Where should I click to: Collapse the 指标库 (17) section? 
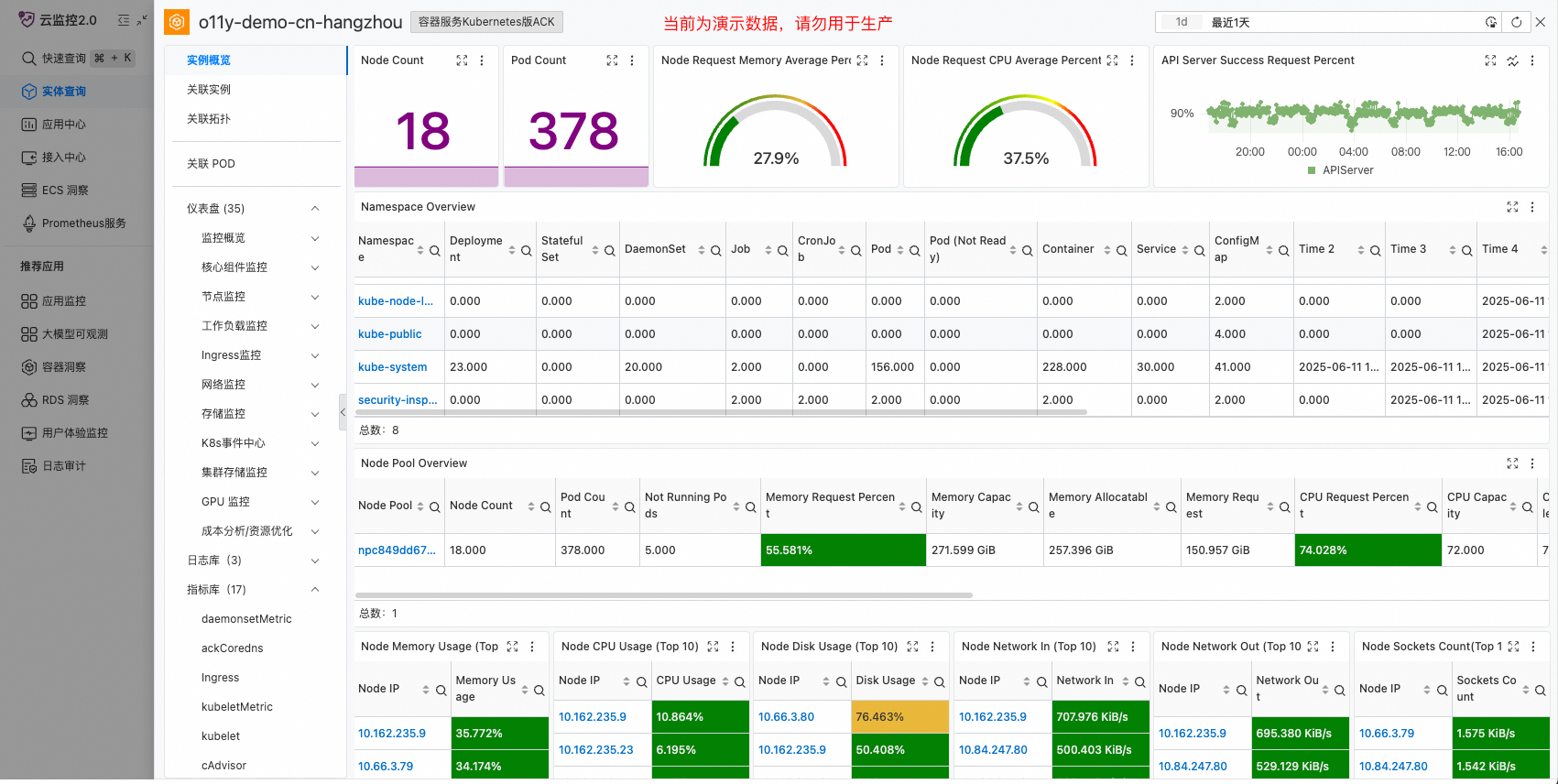[315, 590]
